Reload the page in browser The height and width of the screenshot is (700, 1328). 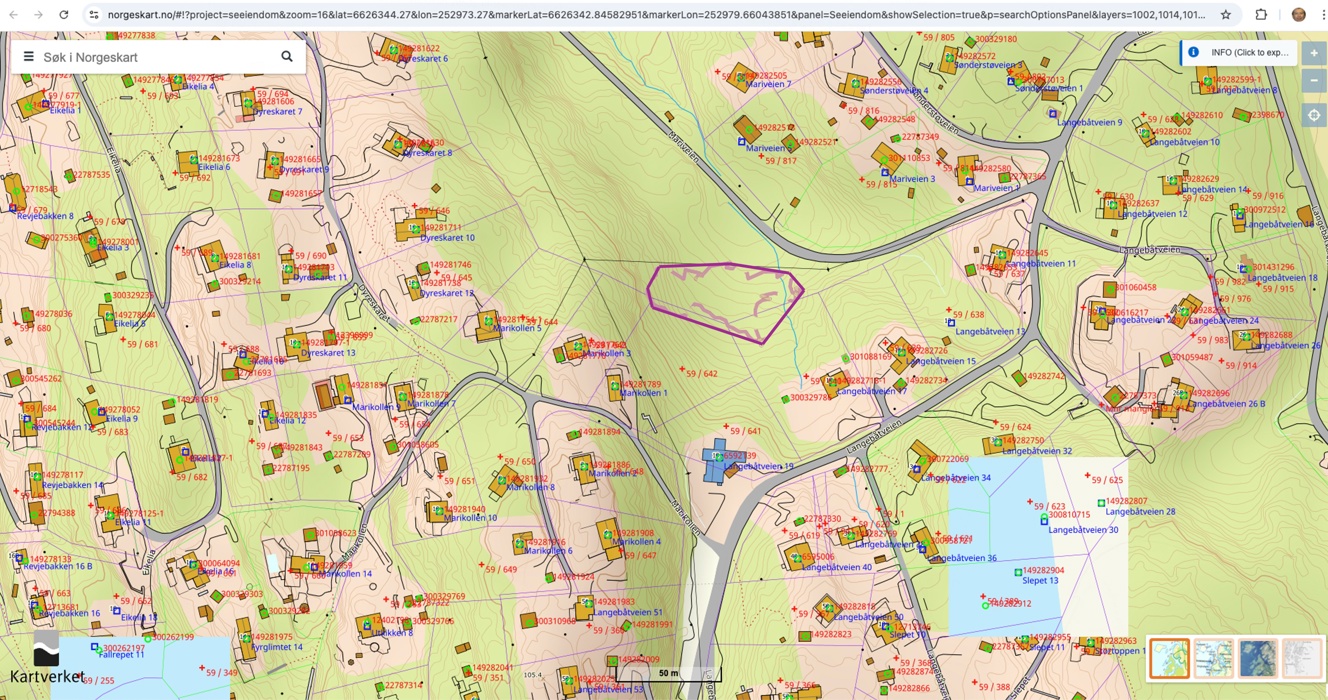(x=64, y=15)
